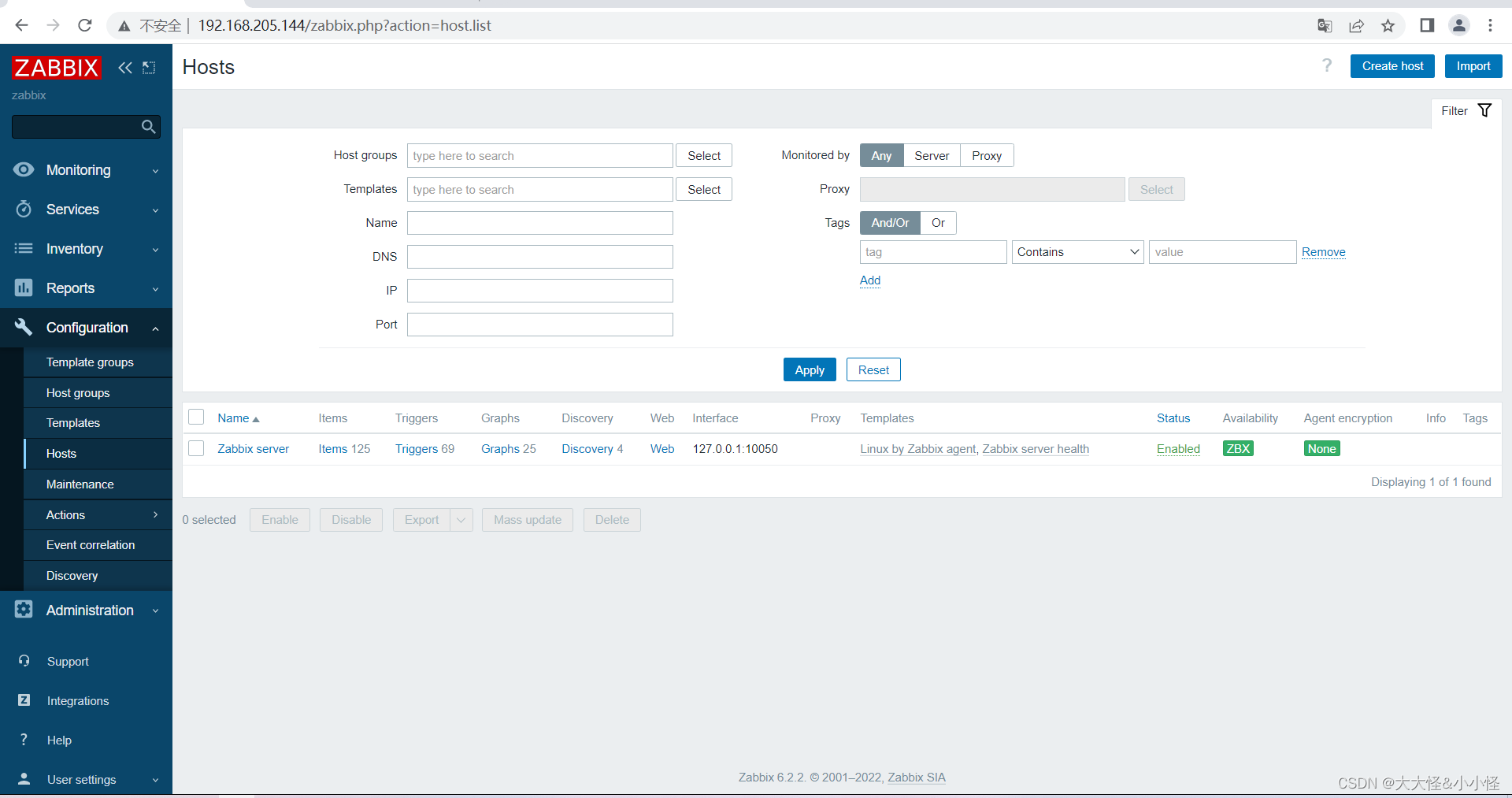Click the Zabbix logo
The image size is (1512, 798).
tap(57, 68)
